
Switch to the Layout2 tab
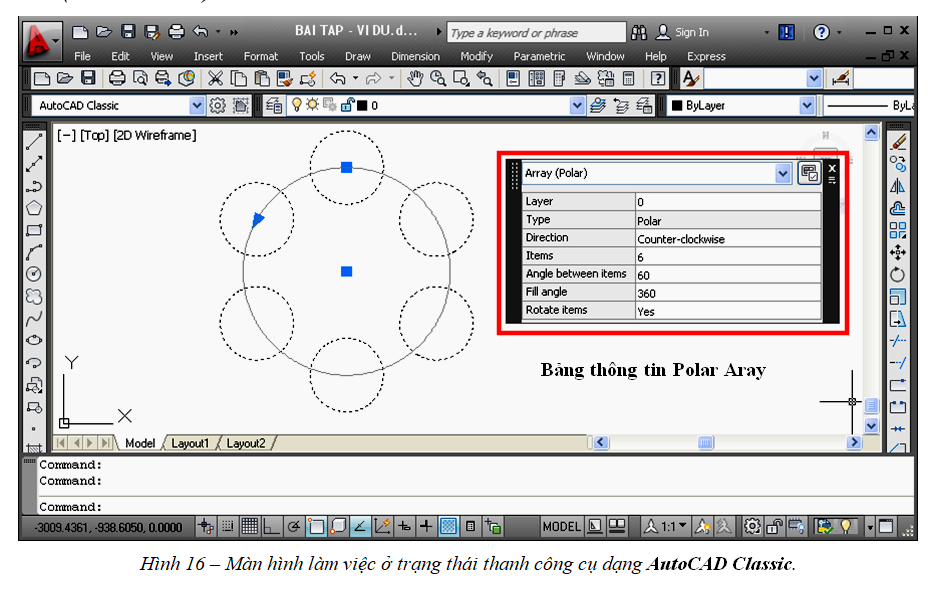(246, 443)
